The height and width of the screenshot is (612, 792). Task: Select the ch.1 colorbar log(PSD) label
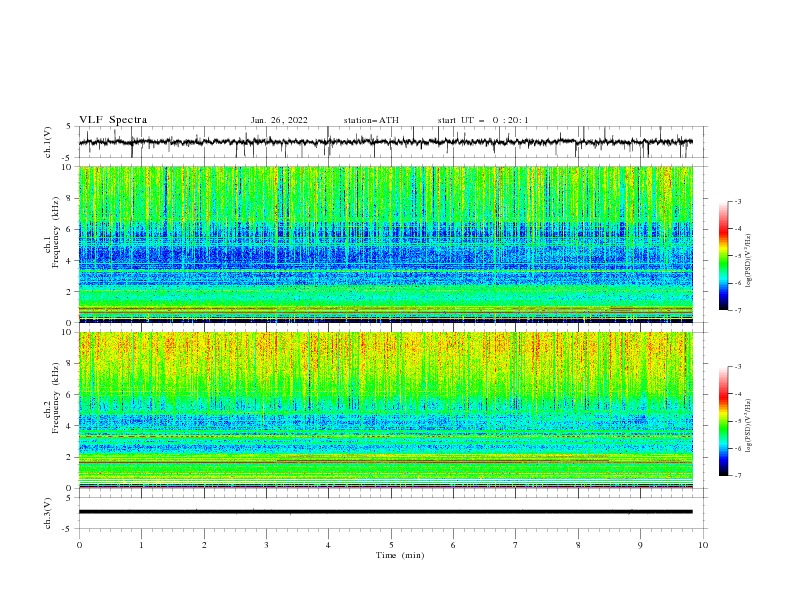click(748, 261)
